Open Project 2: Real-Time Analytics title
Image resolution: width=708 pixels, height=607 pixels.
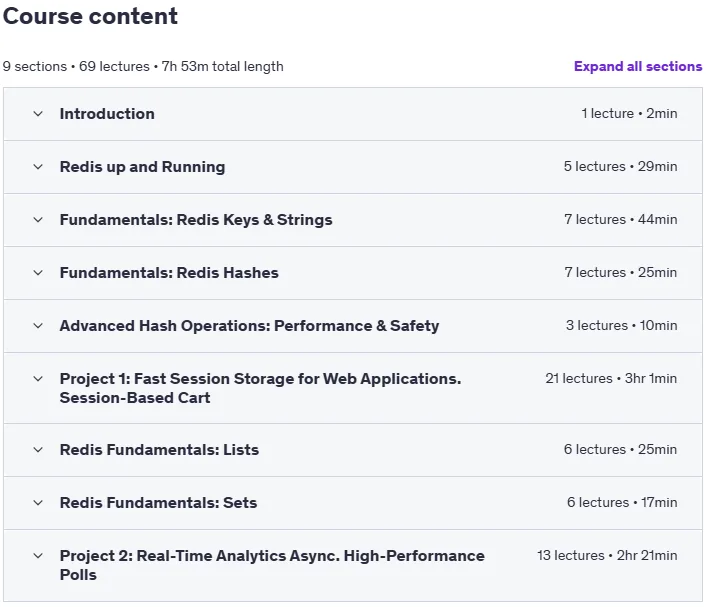pos(272,565)
